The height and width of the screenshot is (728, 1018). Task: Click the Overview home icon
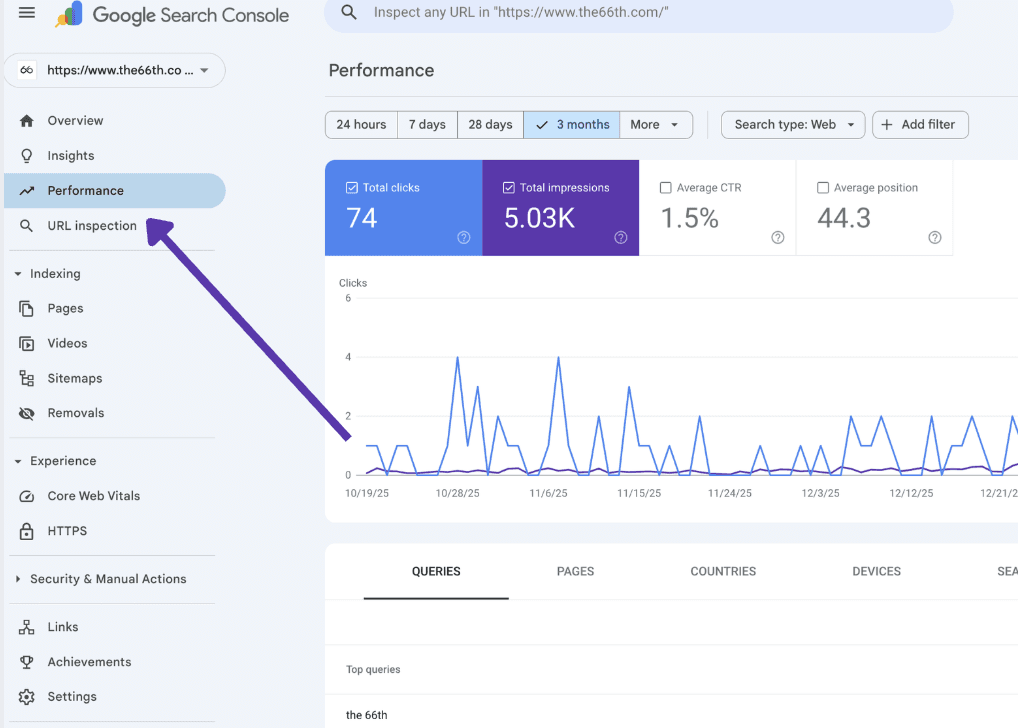pyautogui.click(x=27, y=121)
